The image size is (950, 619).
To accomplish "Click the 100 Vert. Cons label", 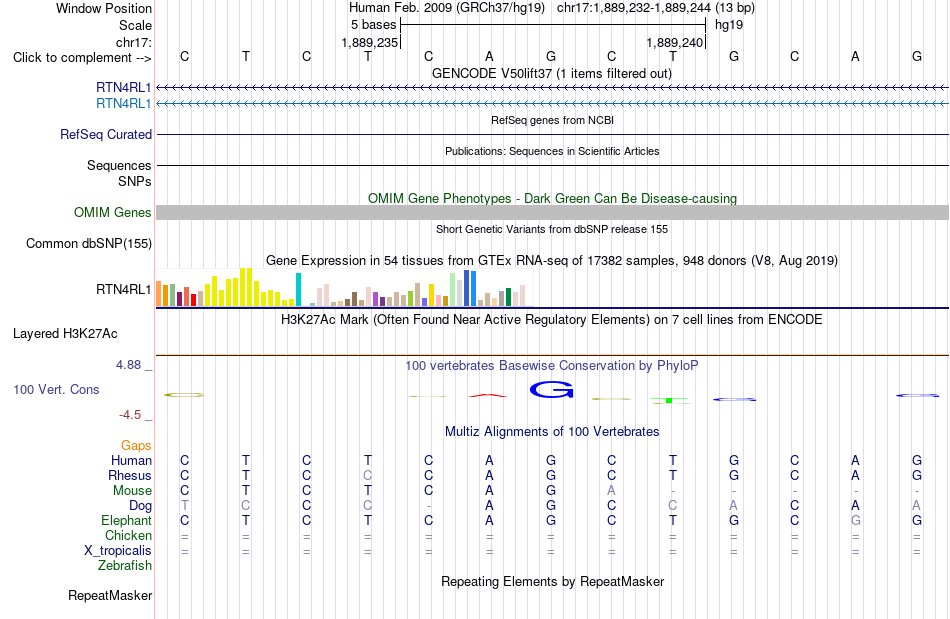I will click(x=56, y=389).
